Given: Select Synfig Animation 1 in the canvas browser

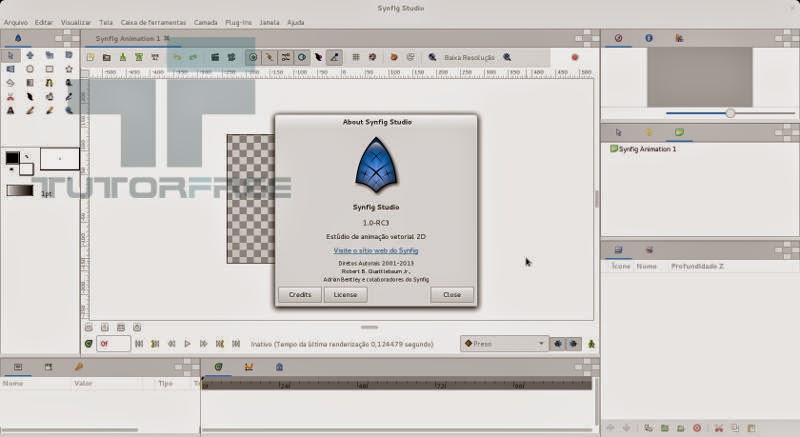Looking at the screenshot, I should (643, 149).
